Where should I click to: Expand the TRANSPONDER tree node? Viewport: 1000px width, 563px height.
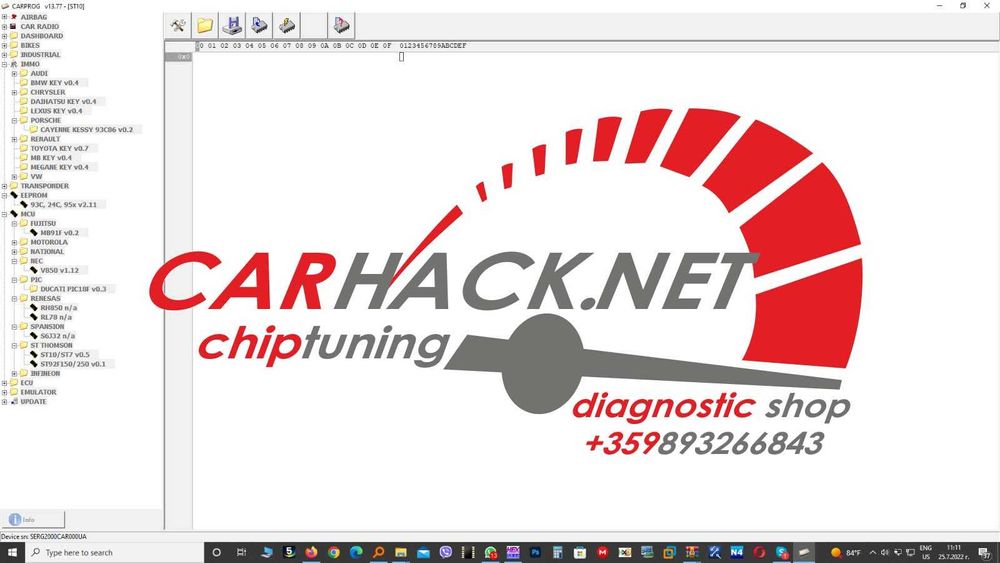(4, 186)
